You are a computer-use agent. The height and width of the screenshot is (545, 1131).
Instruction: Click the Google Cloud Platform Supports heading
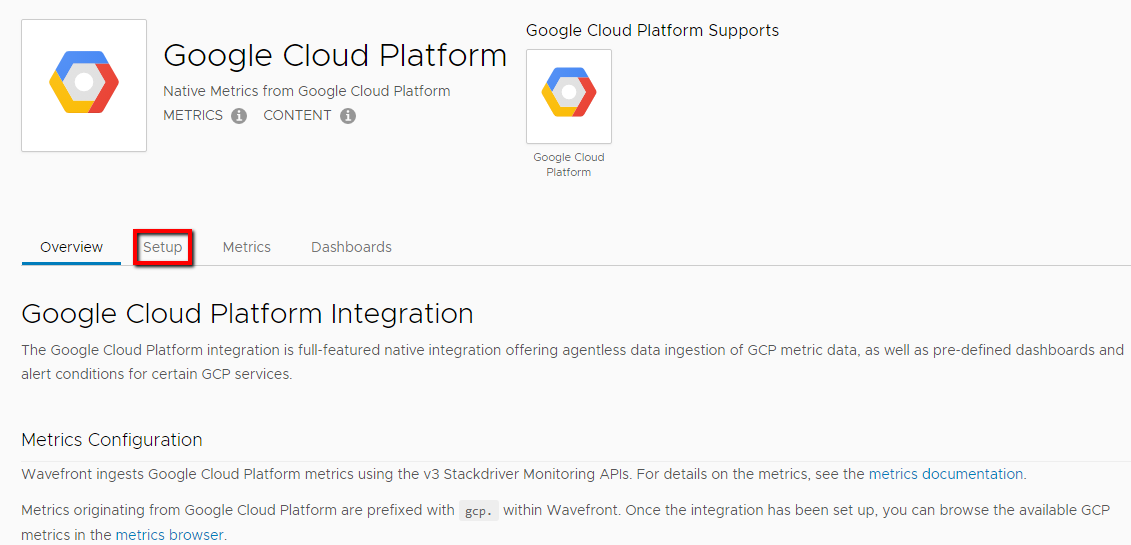tap(653, 31)
